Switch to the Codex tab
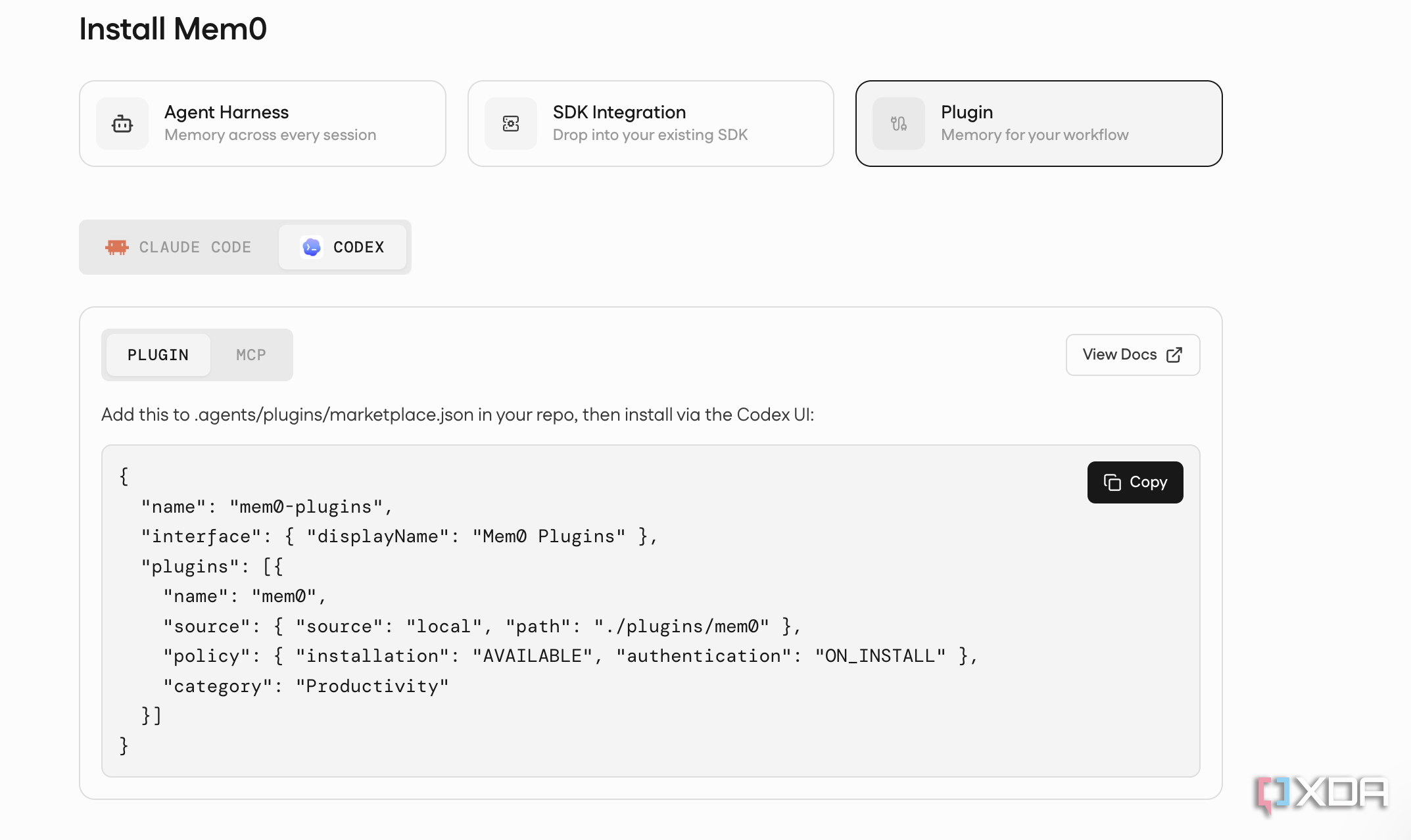Image resolution: width=1411 pixels, height=840 pixels. 343,247
